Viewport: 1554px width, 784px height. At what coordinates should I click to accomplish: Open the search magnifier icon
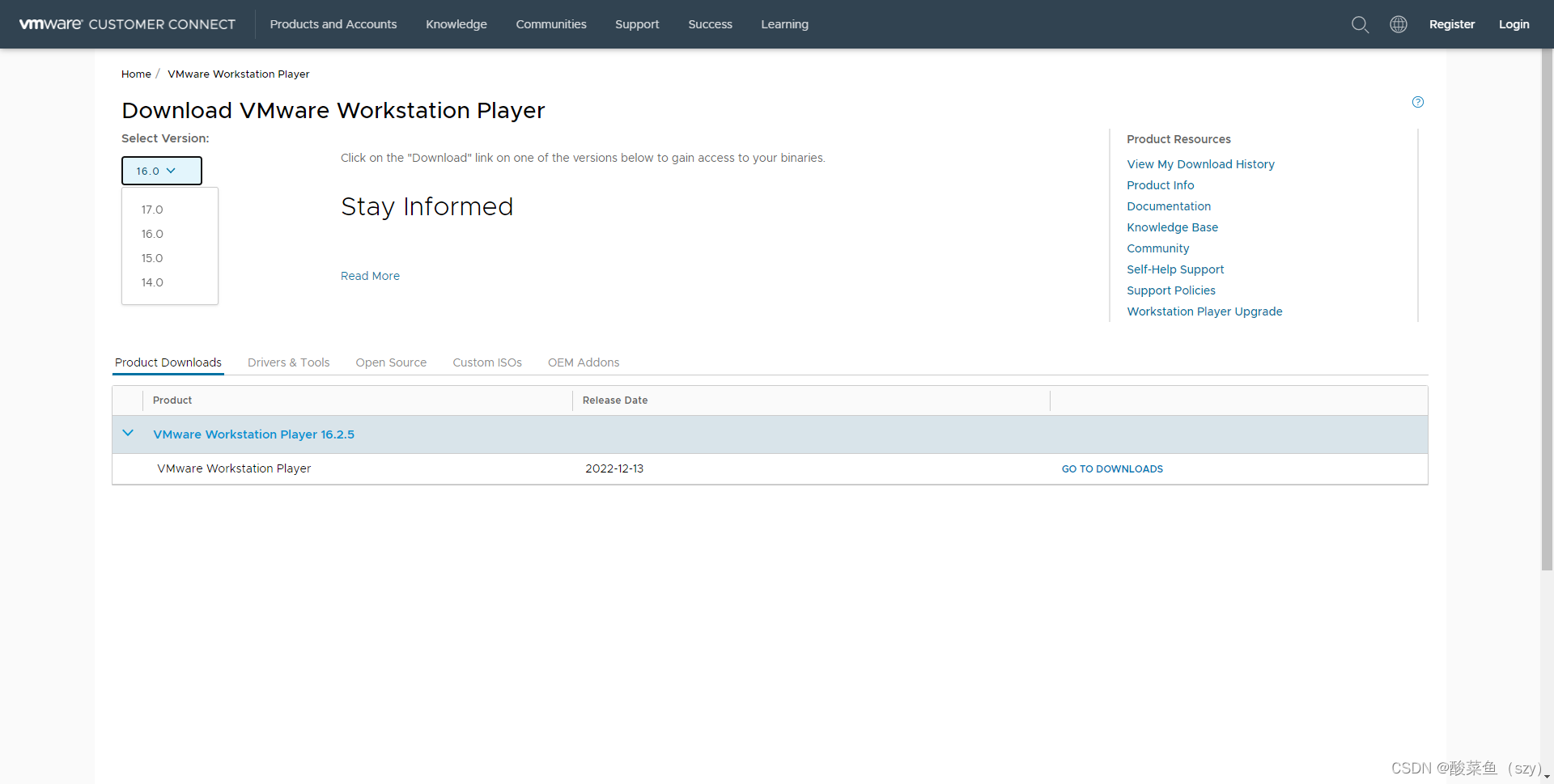pos(1360,24)
